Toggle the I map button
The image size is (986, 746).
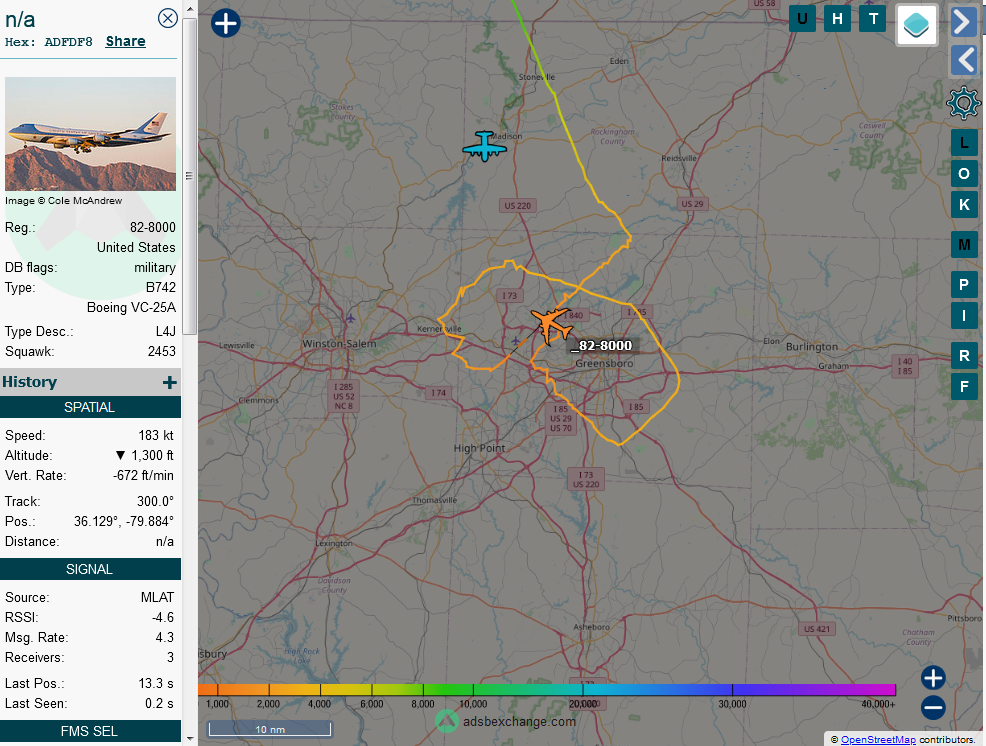click(x=964, y=316)
